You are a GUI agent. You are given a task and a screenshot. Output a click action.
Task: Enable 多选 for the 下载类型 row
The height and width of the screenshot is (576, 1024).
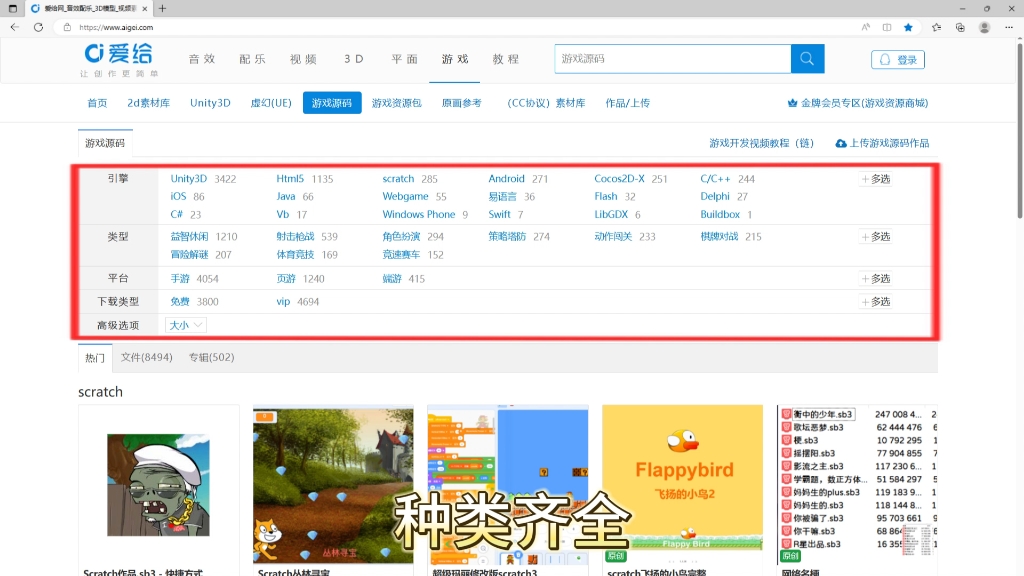876,302
